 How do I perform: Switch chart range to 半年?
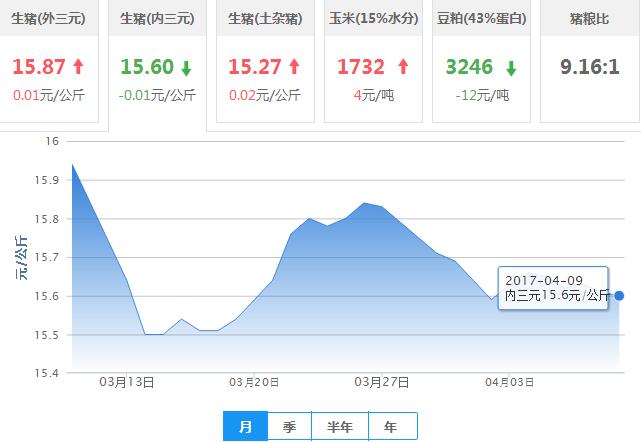[340, 426]
